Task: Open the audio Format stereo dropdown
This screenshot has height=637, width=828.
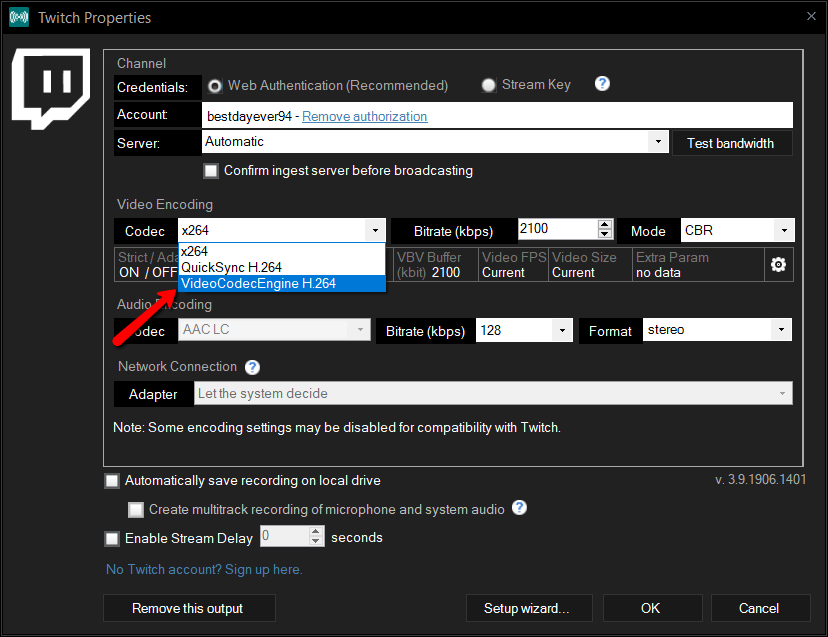Action: click(x=781, y=330)
